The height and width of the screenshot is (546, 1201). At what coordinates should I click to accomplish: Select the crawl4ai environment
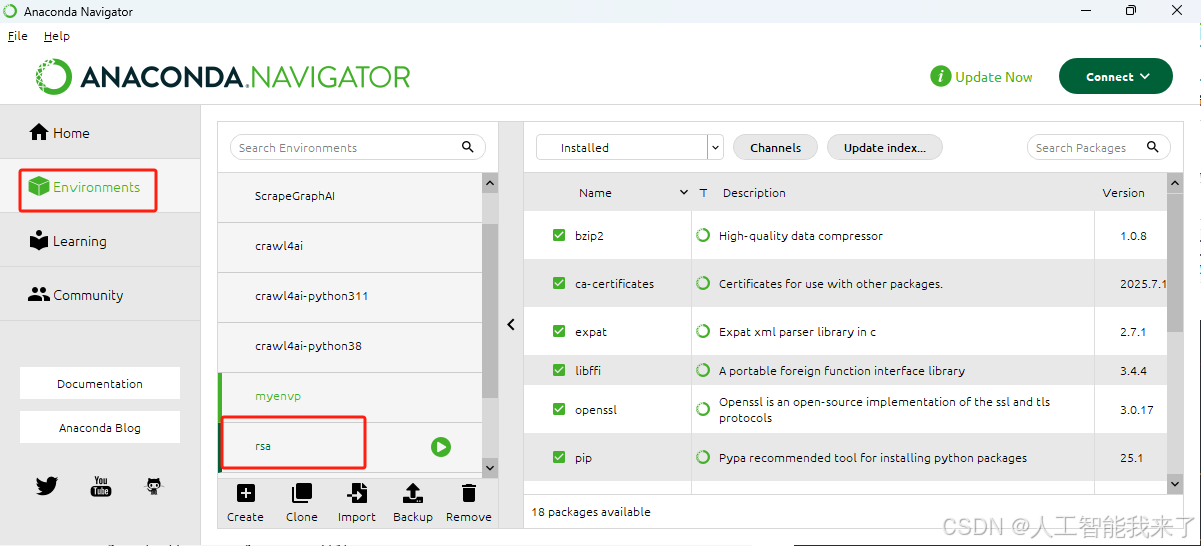(x=350, y=247)
